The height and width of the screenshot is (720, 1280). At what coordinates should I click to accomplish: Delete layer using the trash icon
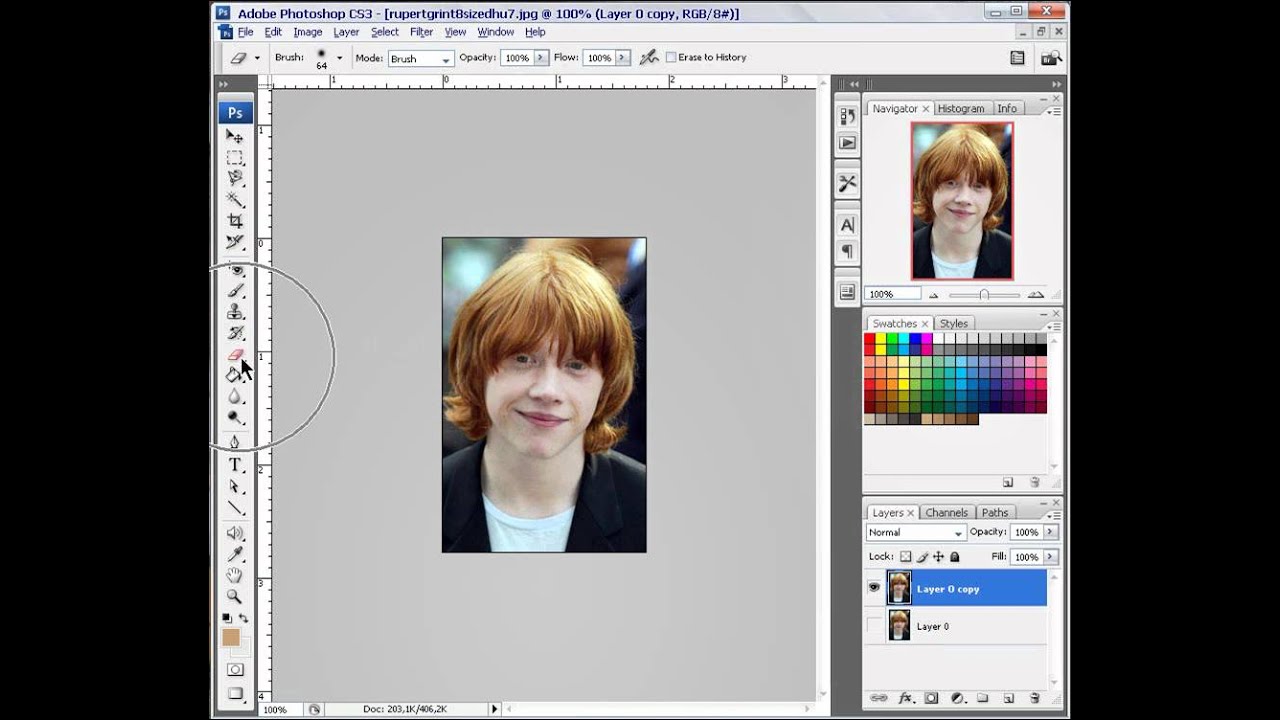point(1034,698)
